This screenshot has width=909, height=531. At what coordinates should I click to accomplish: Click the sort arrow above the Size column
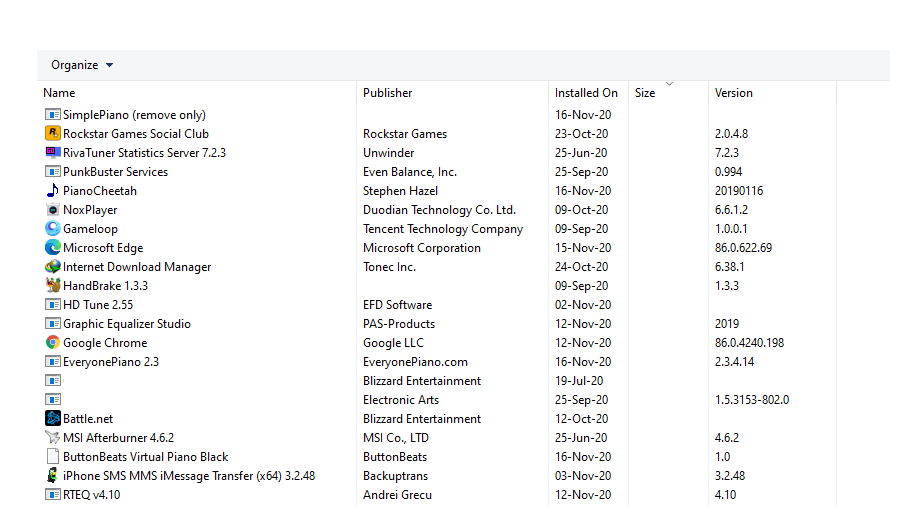(669, 84)
